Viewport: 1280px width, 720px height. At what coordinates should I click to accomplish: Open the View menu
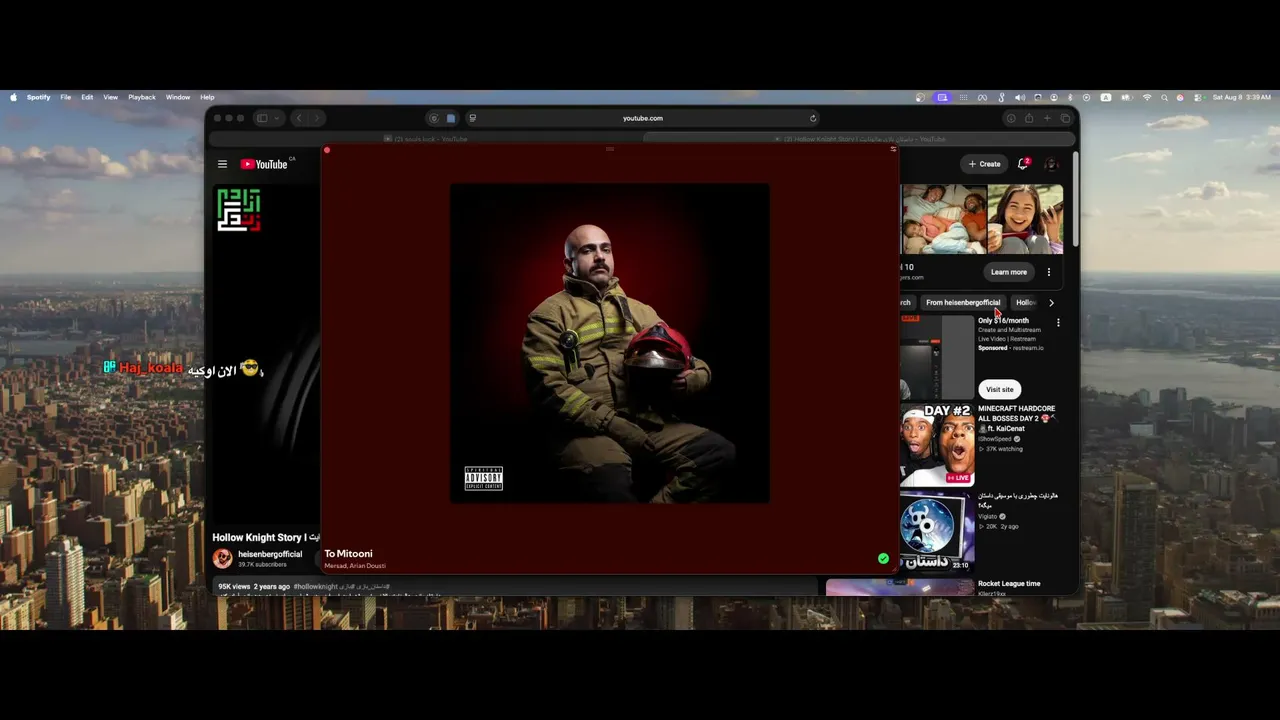click(x=110, y=97)
